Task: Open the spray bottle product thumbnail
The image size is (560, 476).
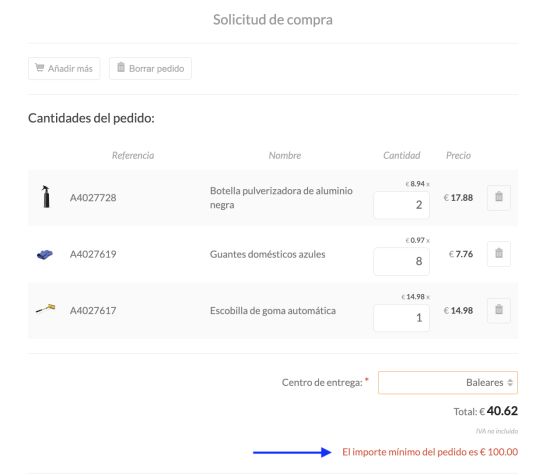Action: [x=46, y=196]
